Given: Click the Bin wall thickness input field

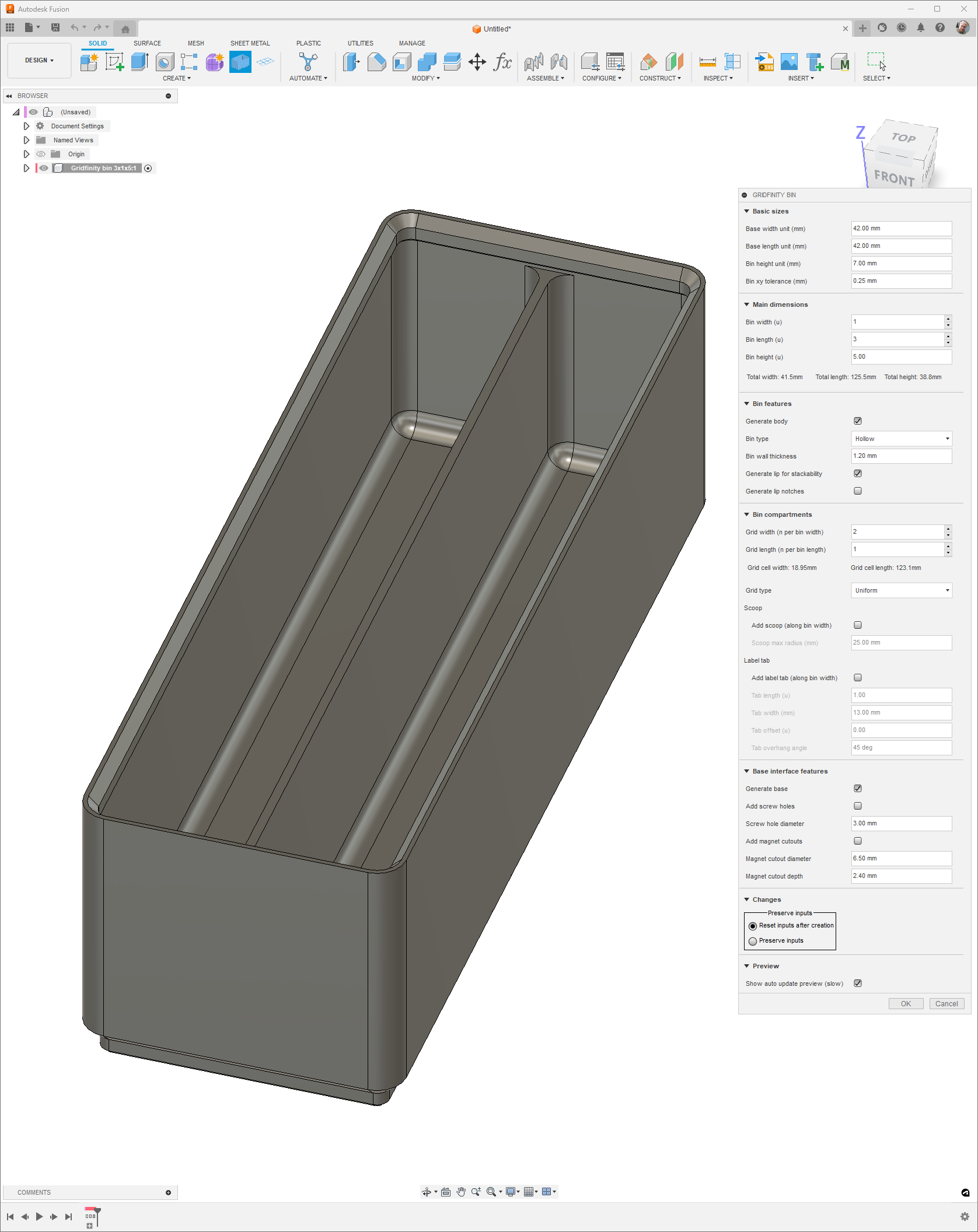Looking at the screenshot, I should click(x=901, y=456).
